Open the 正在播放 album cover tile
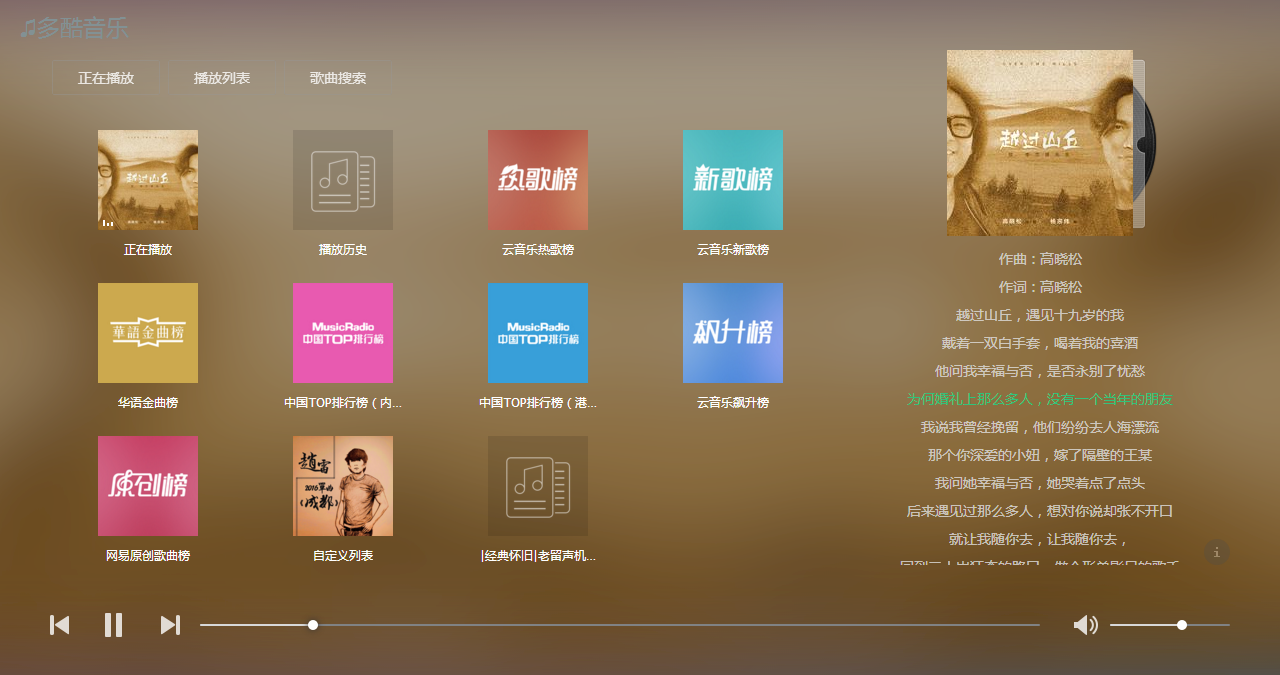The width and height of the screenshot is (1280, 675). coord(148,180)
